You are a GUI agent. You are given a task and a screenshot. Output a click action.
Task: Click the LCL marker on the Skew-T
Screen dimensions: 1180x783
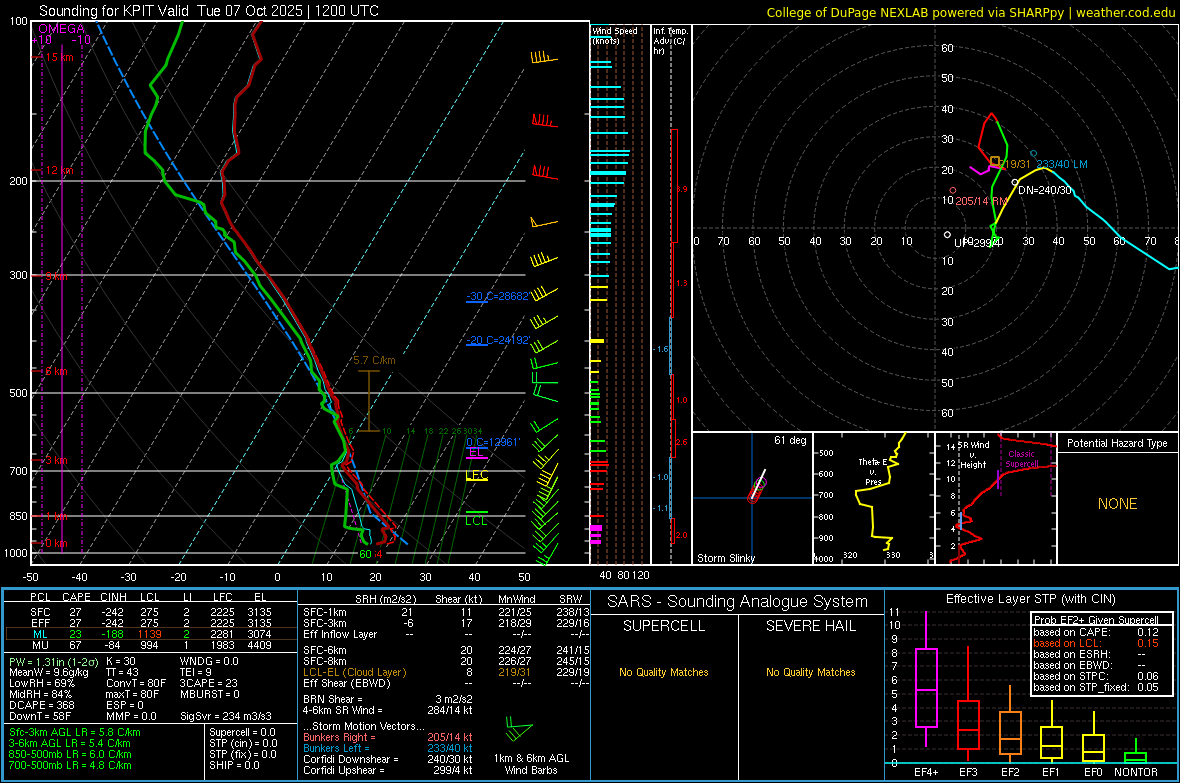click(x=476, y=520)
